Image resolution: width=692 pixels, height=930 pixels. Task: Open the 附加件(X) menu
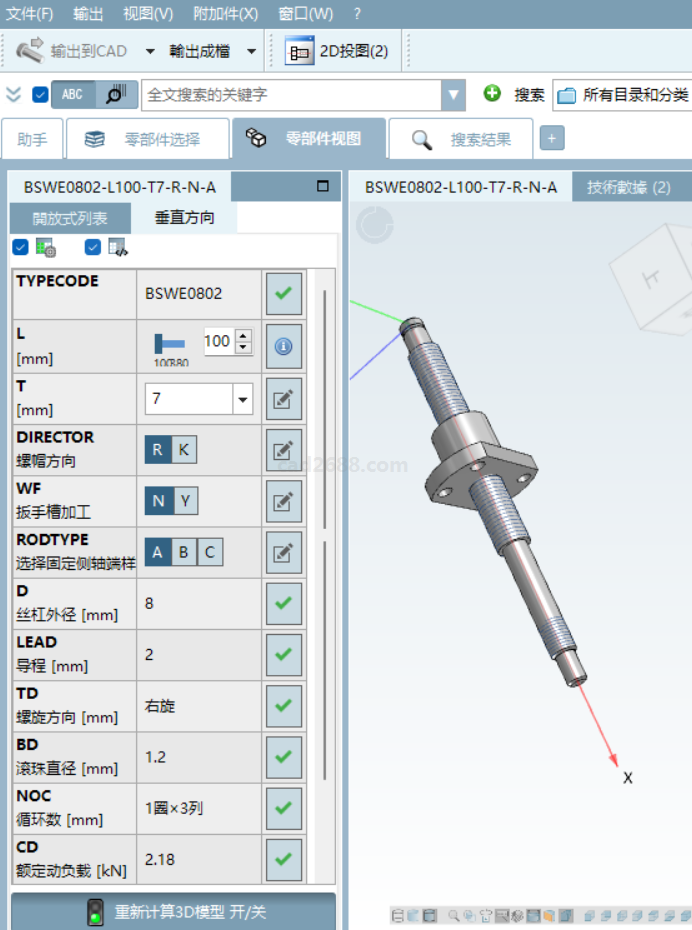tap(226, 13)
